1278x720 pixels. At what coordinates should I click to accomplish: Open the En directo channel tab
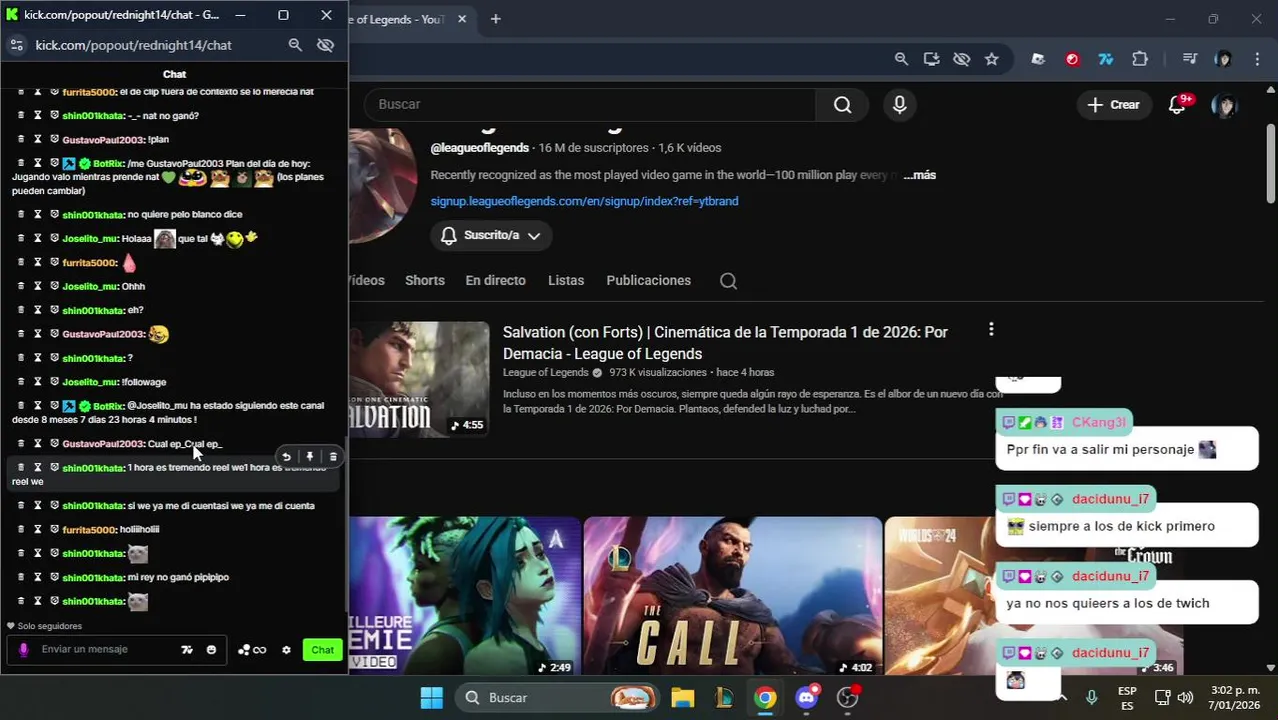(x=495, y=281)
